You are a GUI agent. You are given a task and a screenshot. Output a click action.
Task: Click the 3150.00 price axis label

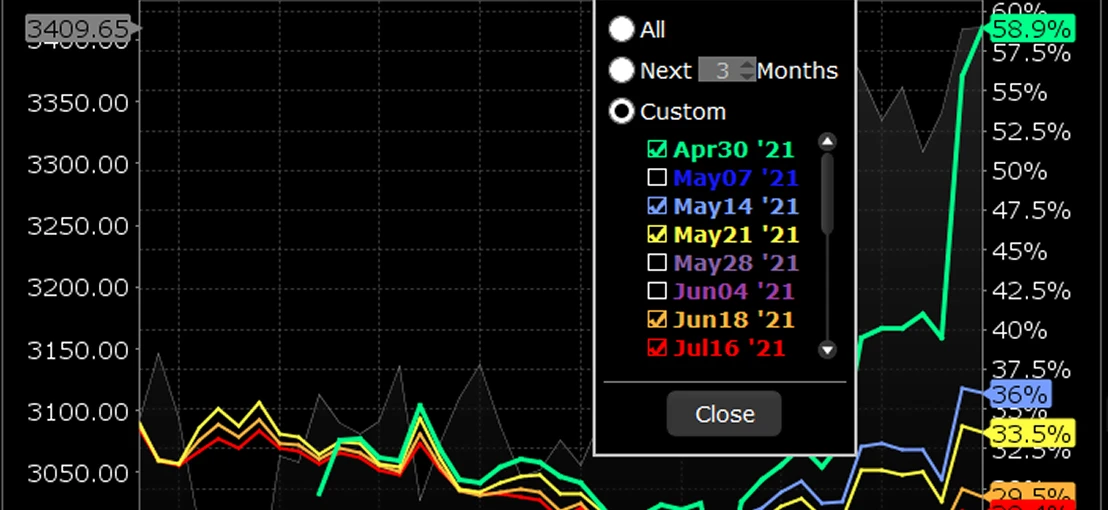click(78, 350)
